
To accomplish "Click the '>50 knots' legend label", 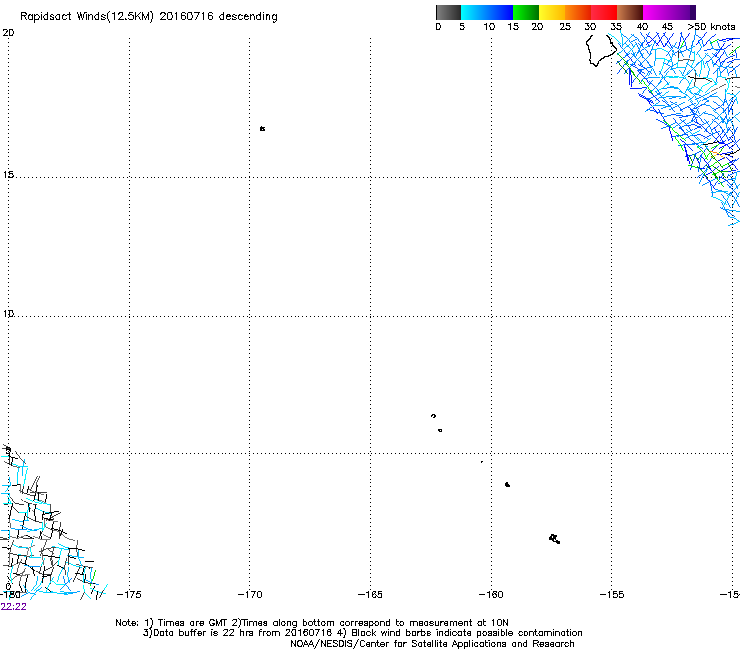I will (x=711, y=27).
